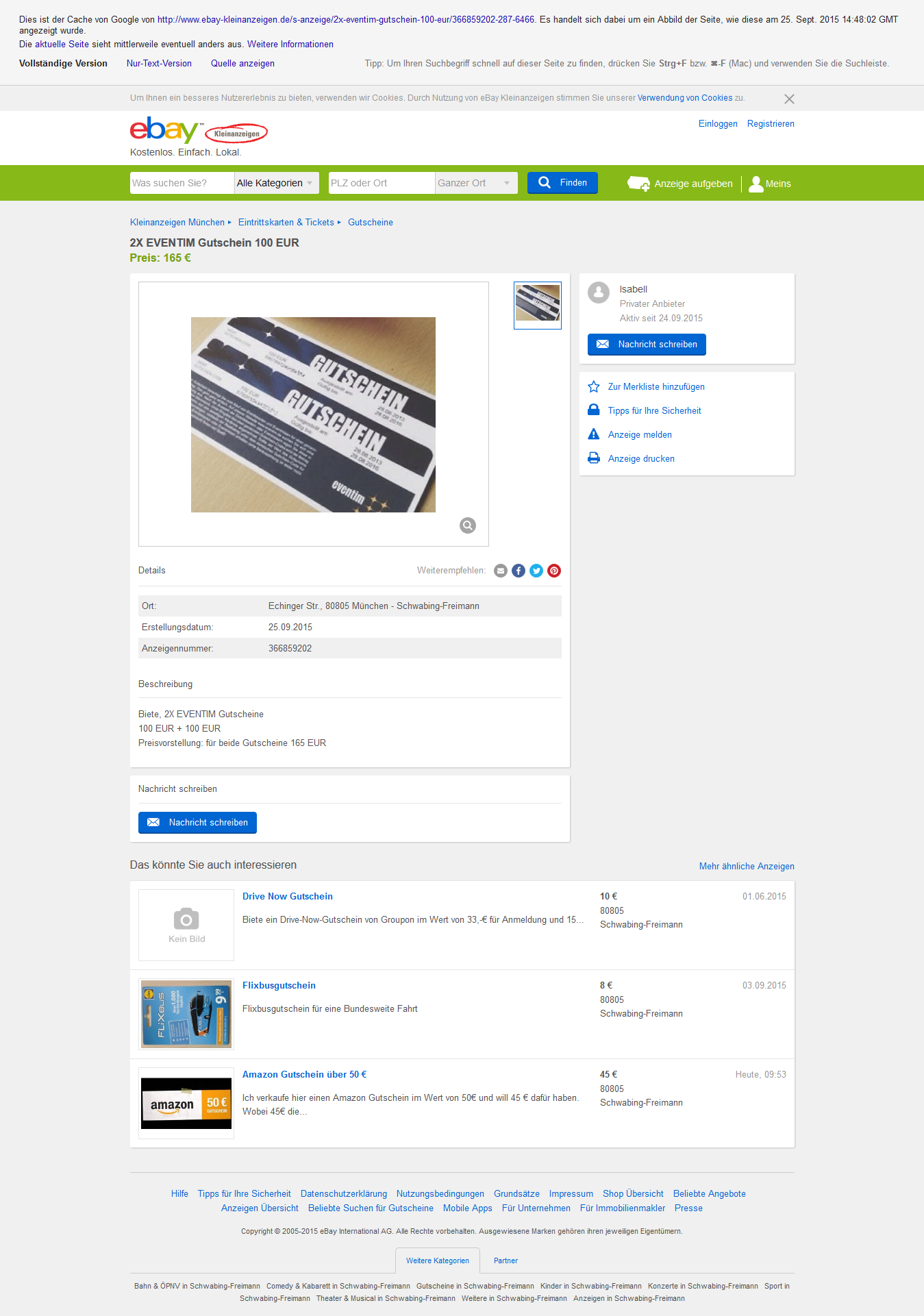Click the Was suchen Sie search field
The width and height of the screenshot is (924, 1316).
[182, 183]
